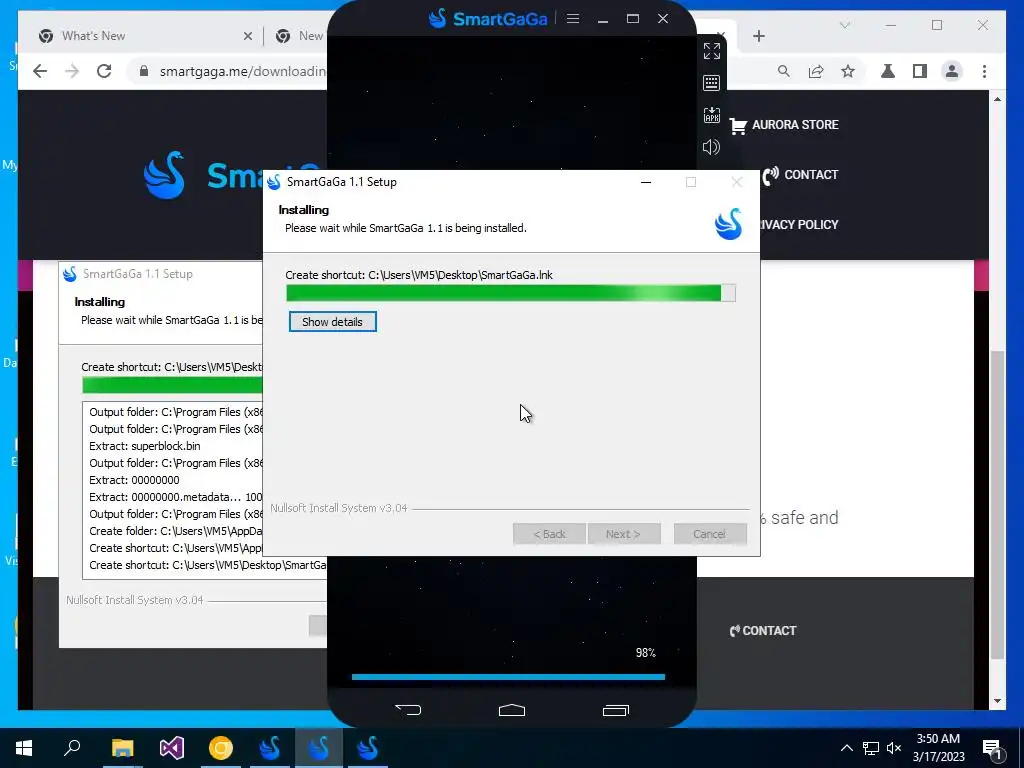This screenshot has width=1024, height=768.
Task: Bookmark this page with the star icon
Action: (848, 71)
